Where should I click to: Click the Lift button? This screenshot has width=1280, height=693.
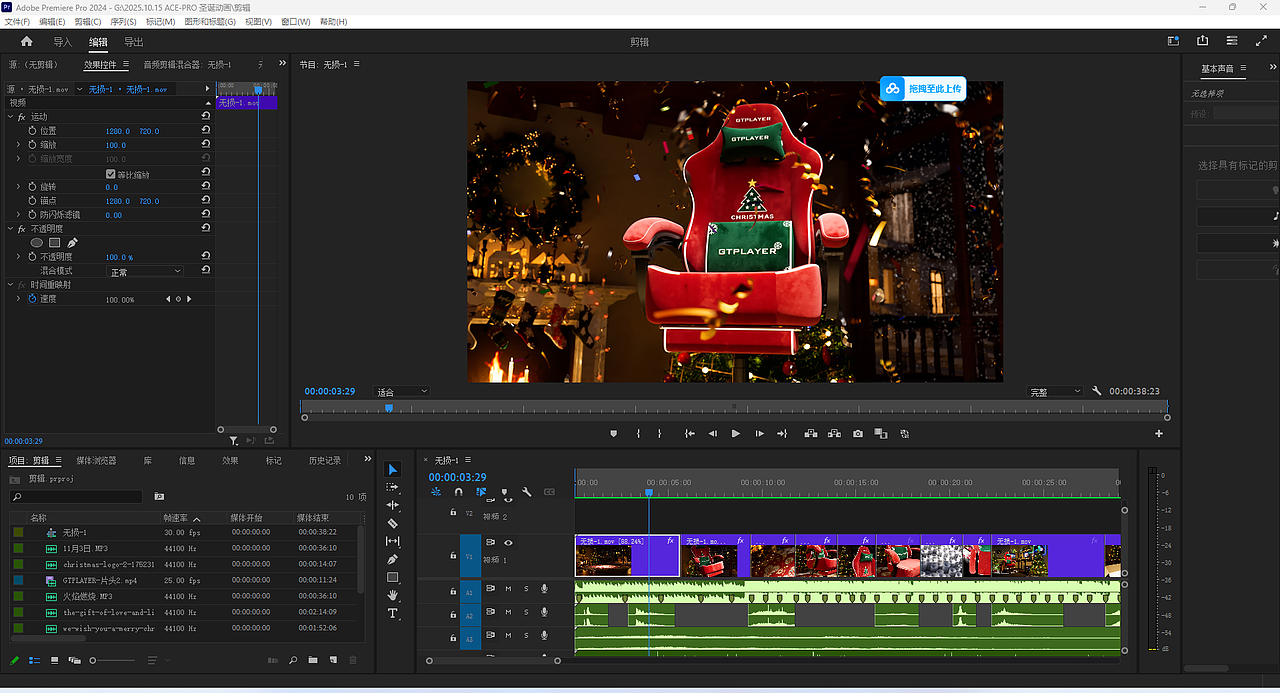coord(810,434)
